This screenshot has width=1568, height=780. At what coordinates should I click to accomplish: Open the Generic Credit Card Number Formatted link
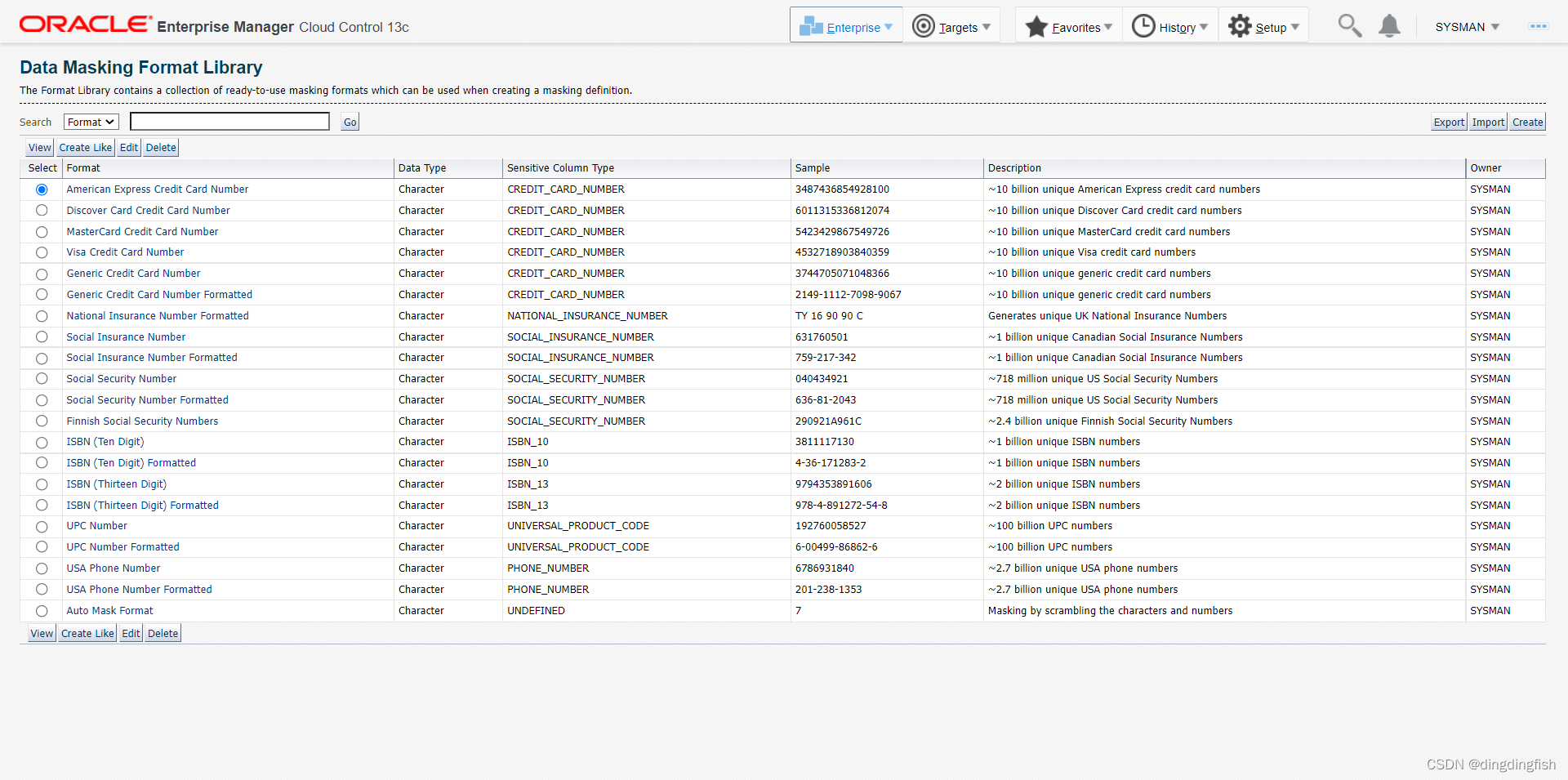tap(159, 295)
